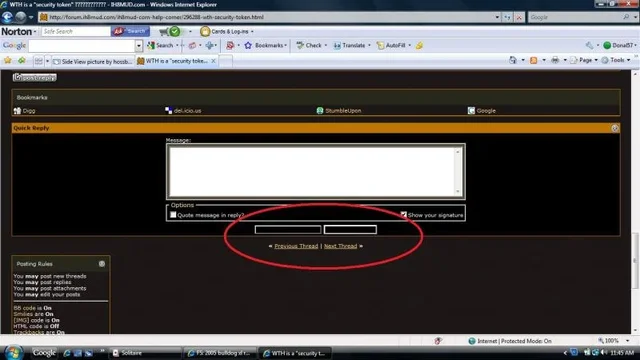Viewport: 640px width, 360px height.
Task: Click the Google toolbar blue plus share icon
Action: coord(210,45)
